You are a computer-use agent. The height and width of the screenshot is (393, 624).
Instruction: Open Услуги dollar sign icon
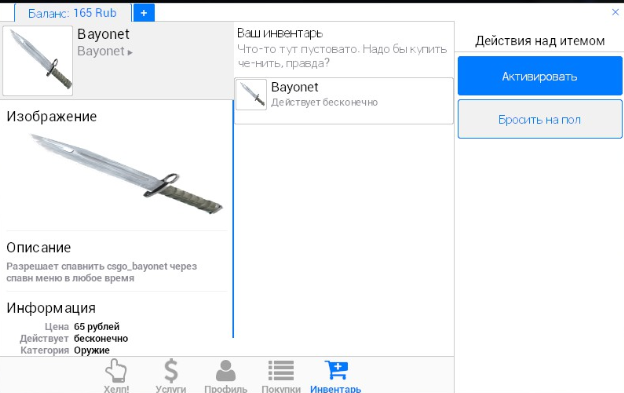171,371
